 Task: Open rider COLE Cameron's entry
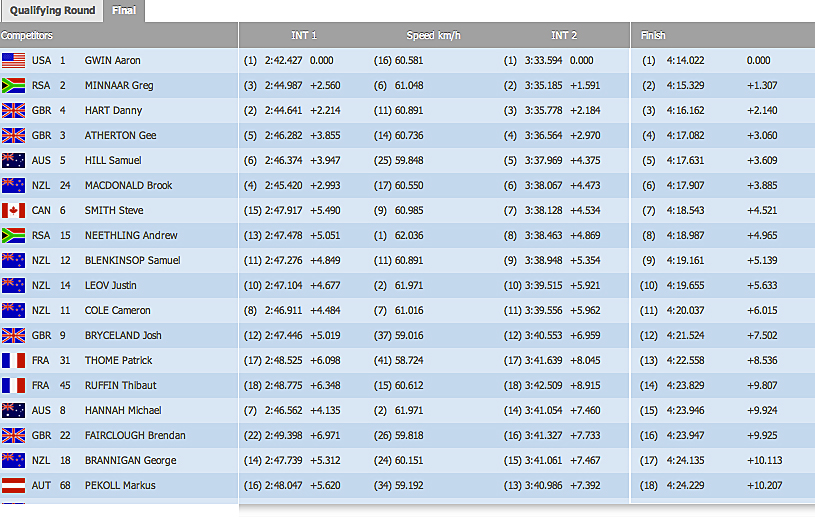tap(117, 310)
